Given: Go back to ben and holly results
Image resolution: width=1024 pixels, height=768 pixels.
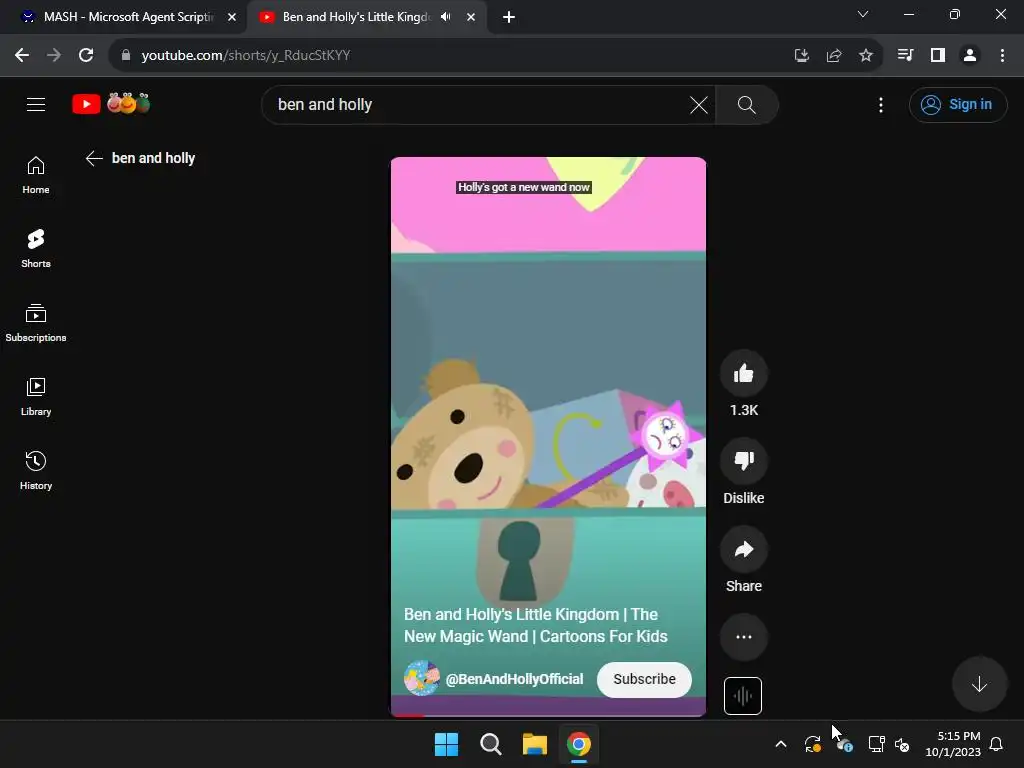Looking at the screenshot, I should 94,158.
